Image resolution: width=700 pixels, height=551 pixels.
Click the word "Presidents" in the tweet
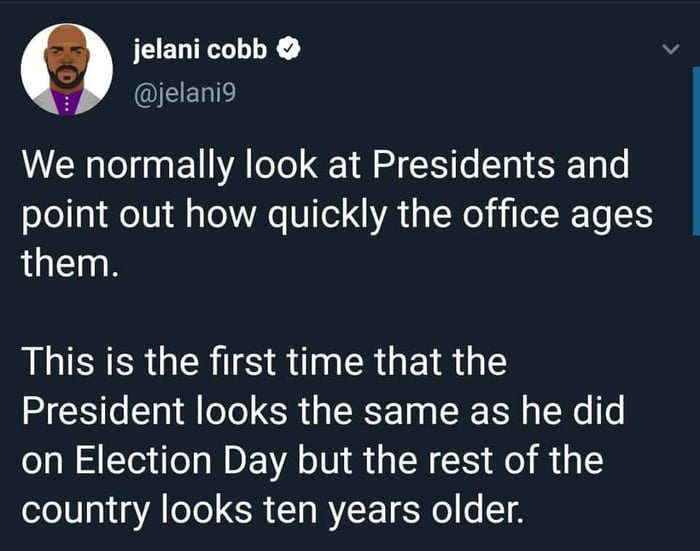463,165
